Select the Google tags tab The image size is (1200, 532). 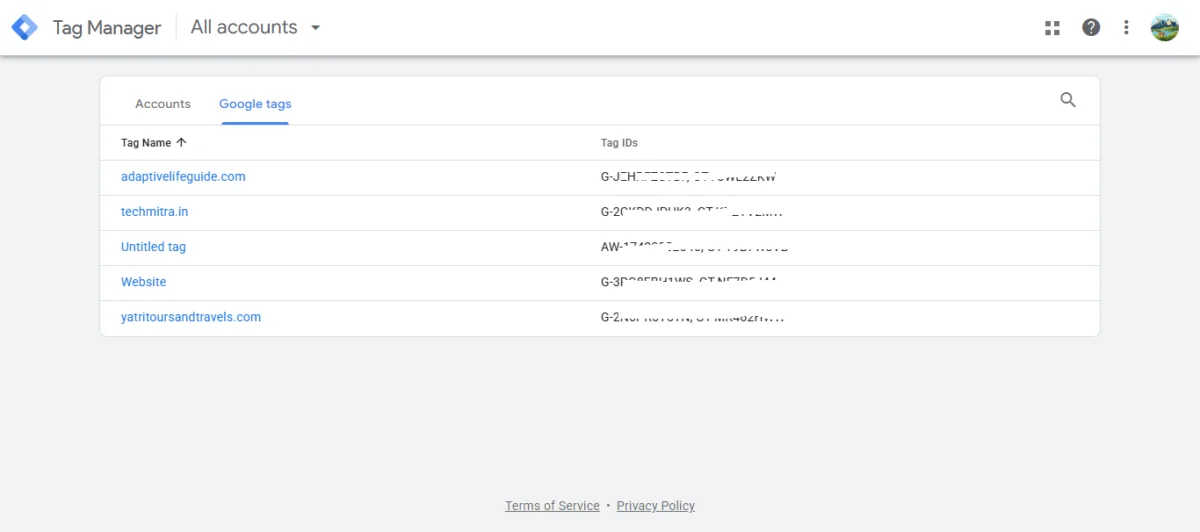tap(255, 104)
